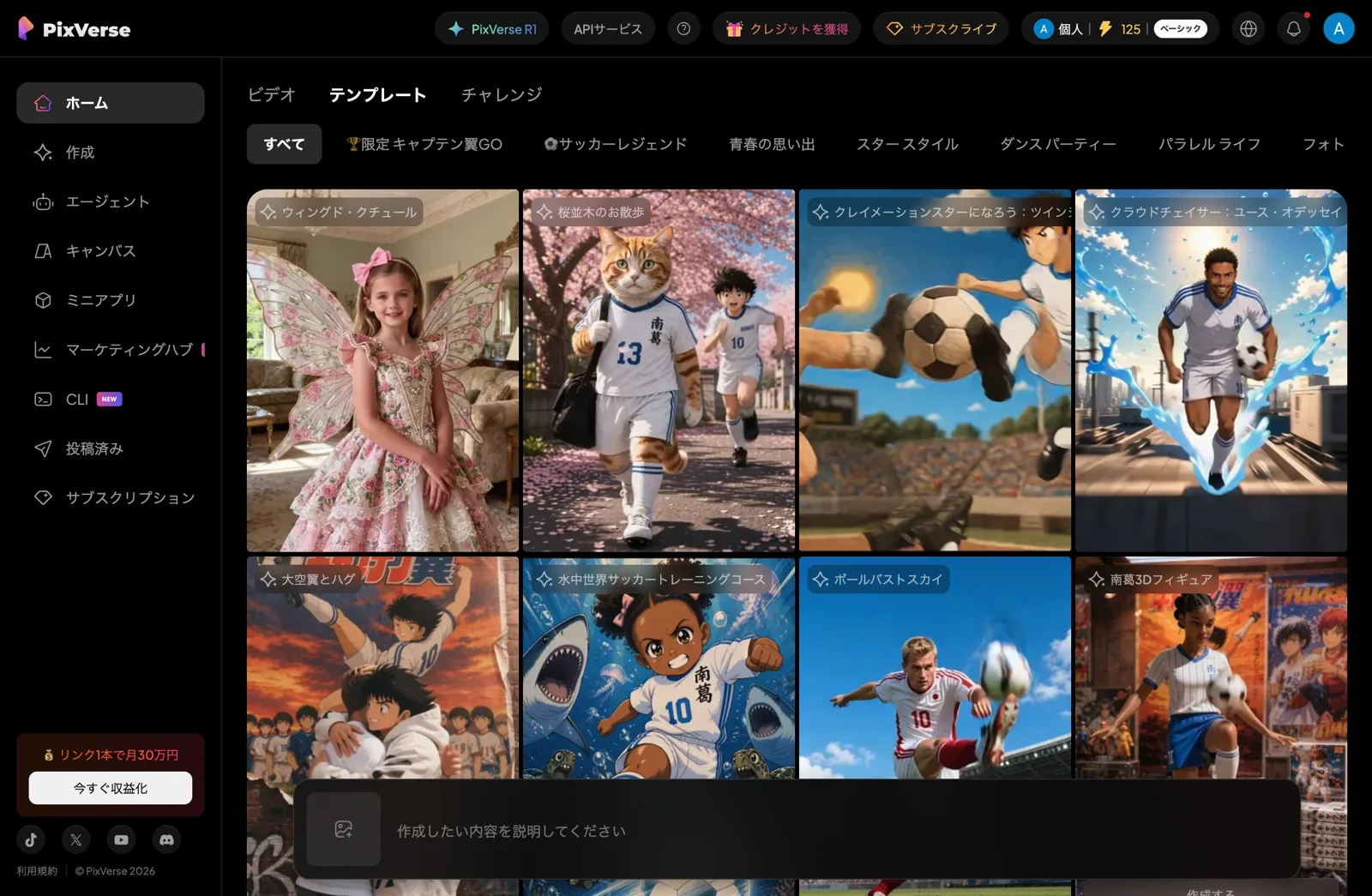Open the X social link icon

[76, 839]
